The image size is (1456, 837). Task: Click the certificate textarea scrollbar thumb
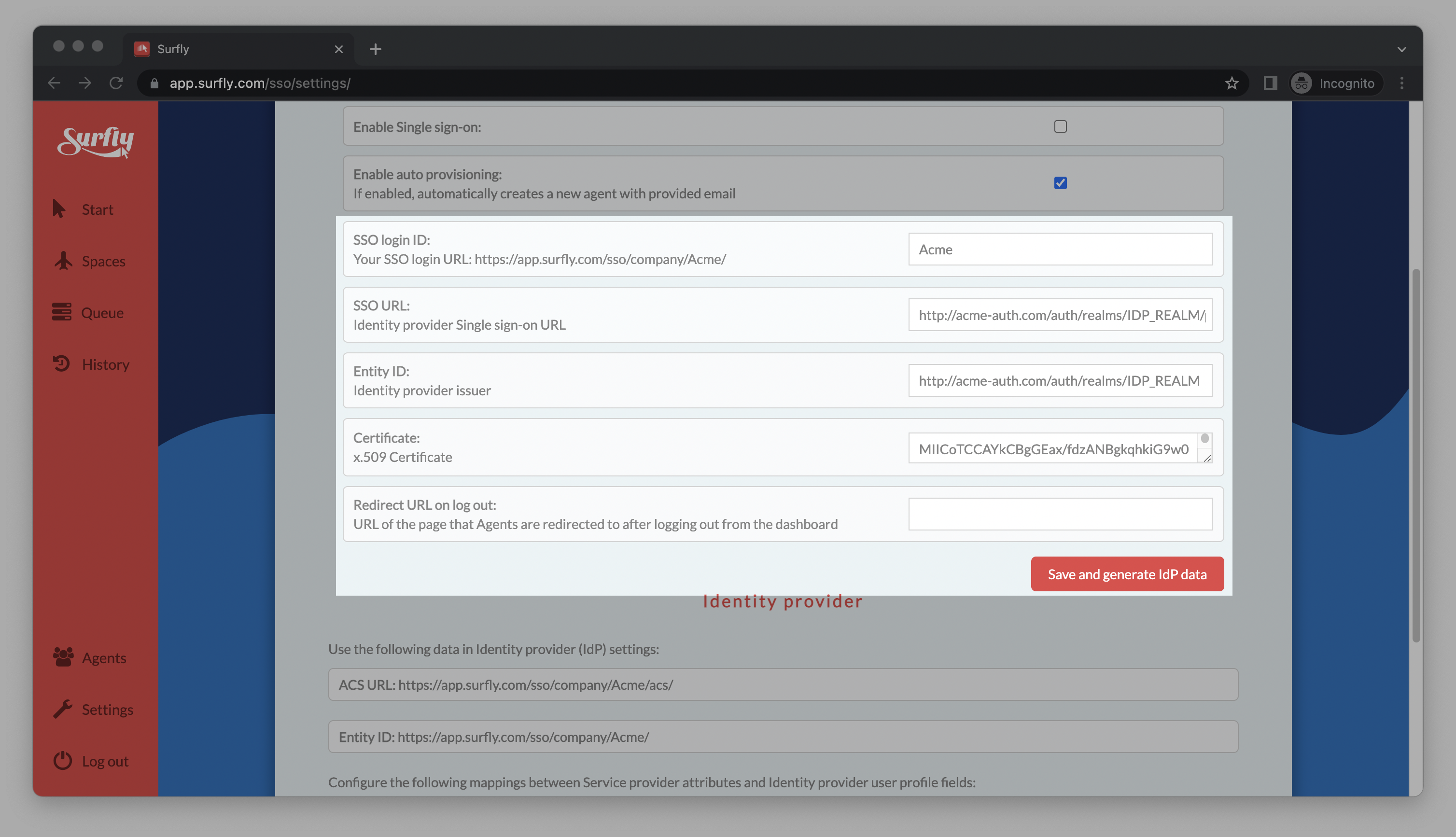tap(1204, 439)
